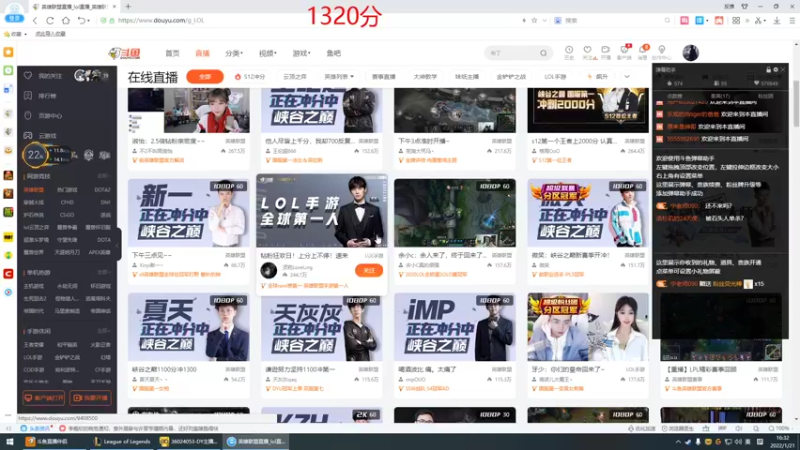Viewport: 800px width, 450px height.
Task: Open the browser downloads icon
Action: (777, 20)
